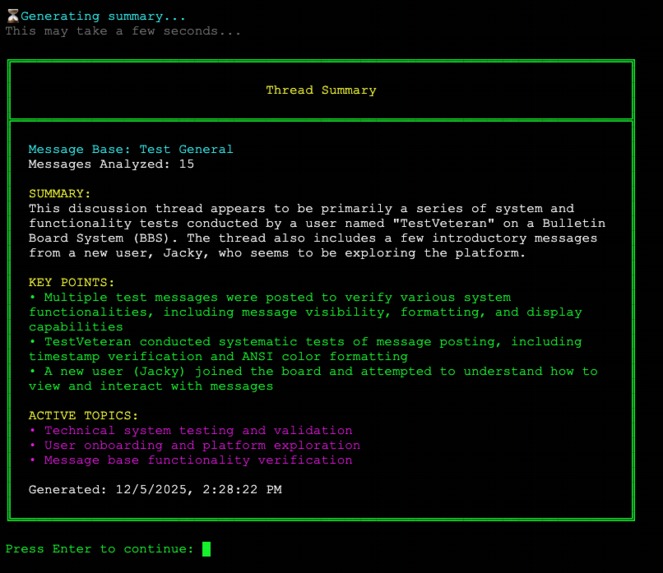
Task: Click topic 'Message base functionality verification'
Action: tap(191, 460)
